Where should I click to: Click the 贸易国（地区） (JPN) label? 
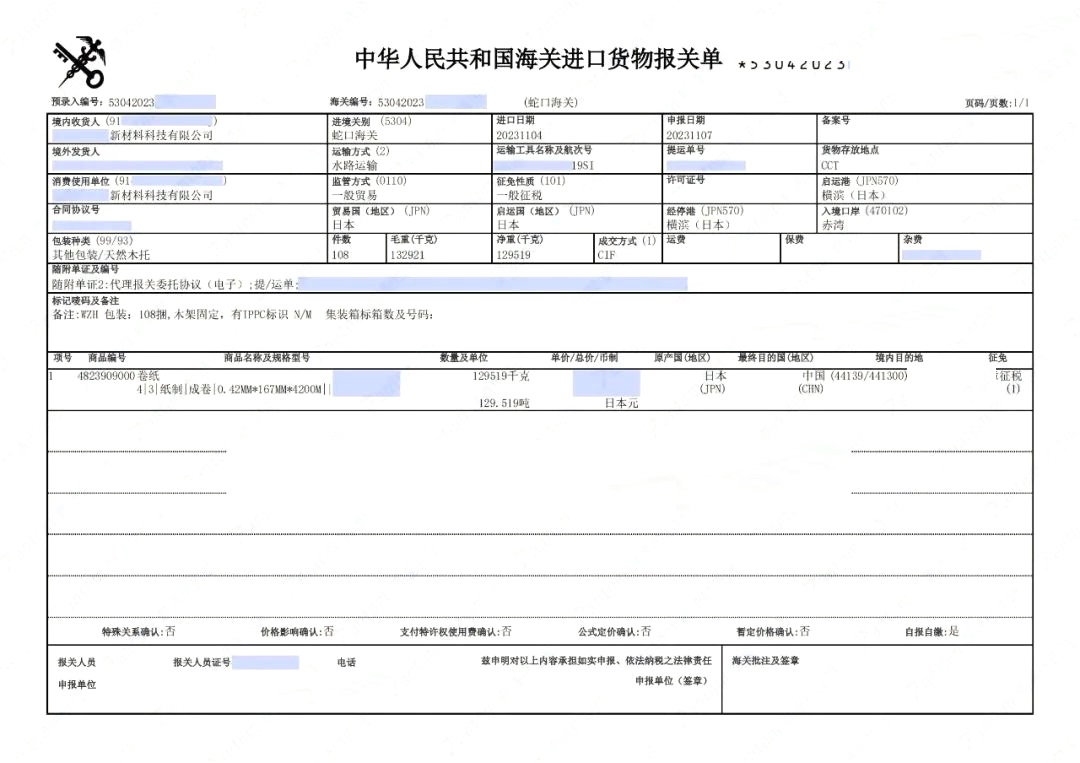tap(381, 211)
